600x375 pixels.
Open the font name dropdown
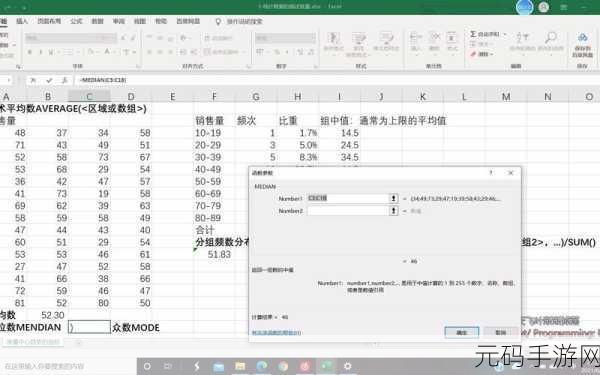pos(113,38)
